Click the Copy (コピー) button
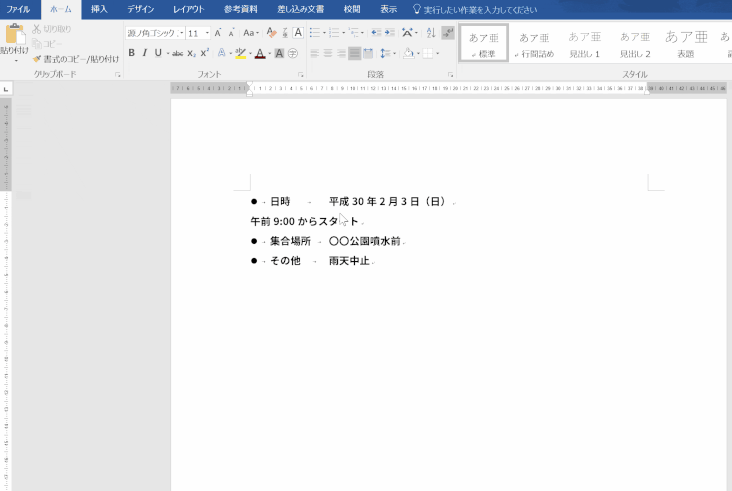This screenshot has width=732, height=491. [x=47, y=44]
